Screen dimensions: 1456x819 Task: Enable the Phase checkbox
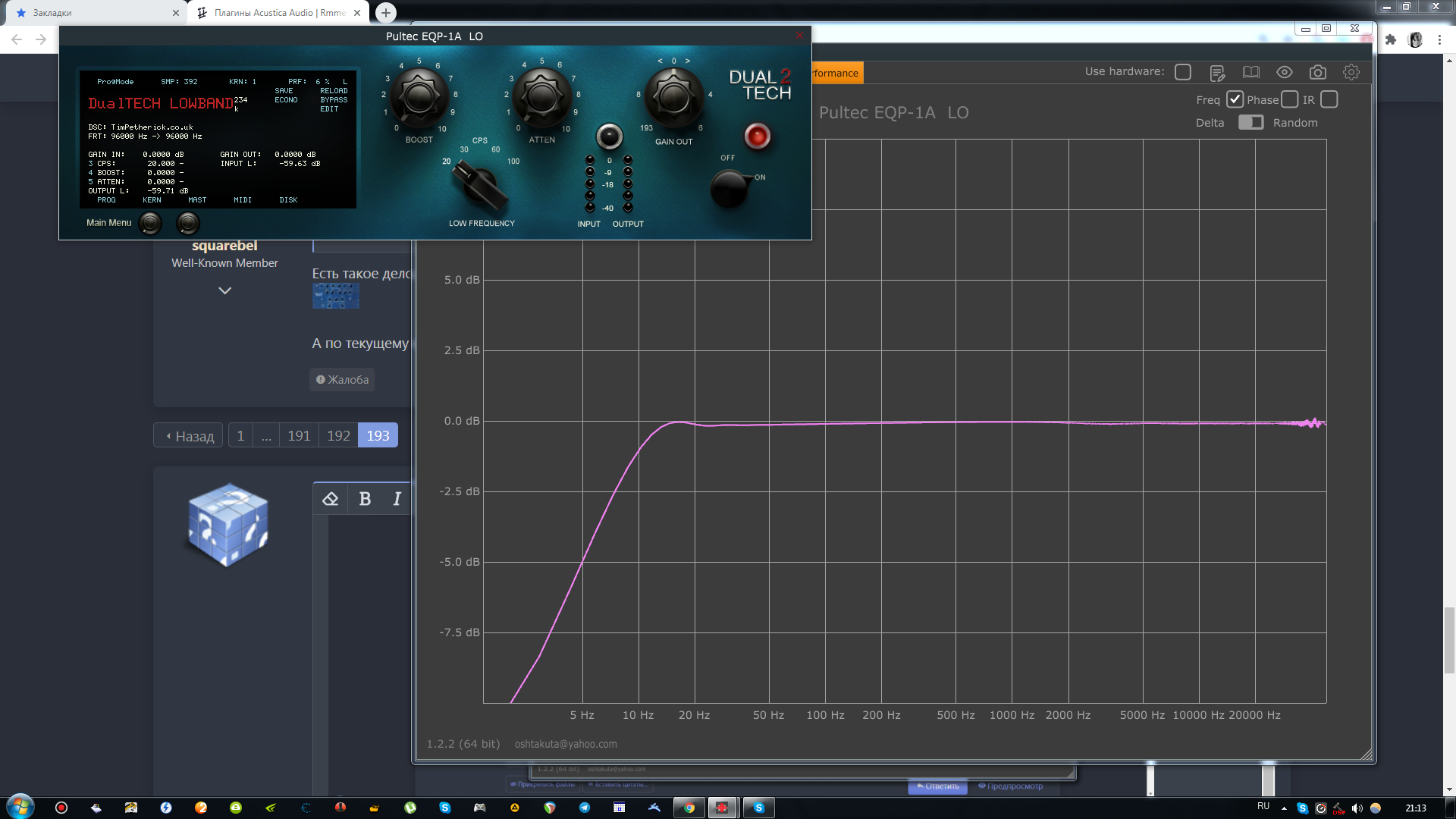pos(1289,99)
